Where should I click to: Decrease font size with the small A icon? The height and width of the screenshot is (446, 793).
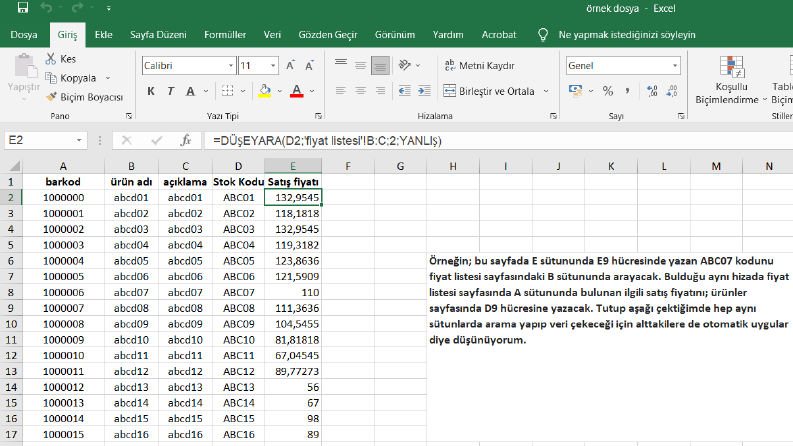click(x=310, y=65)
